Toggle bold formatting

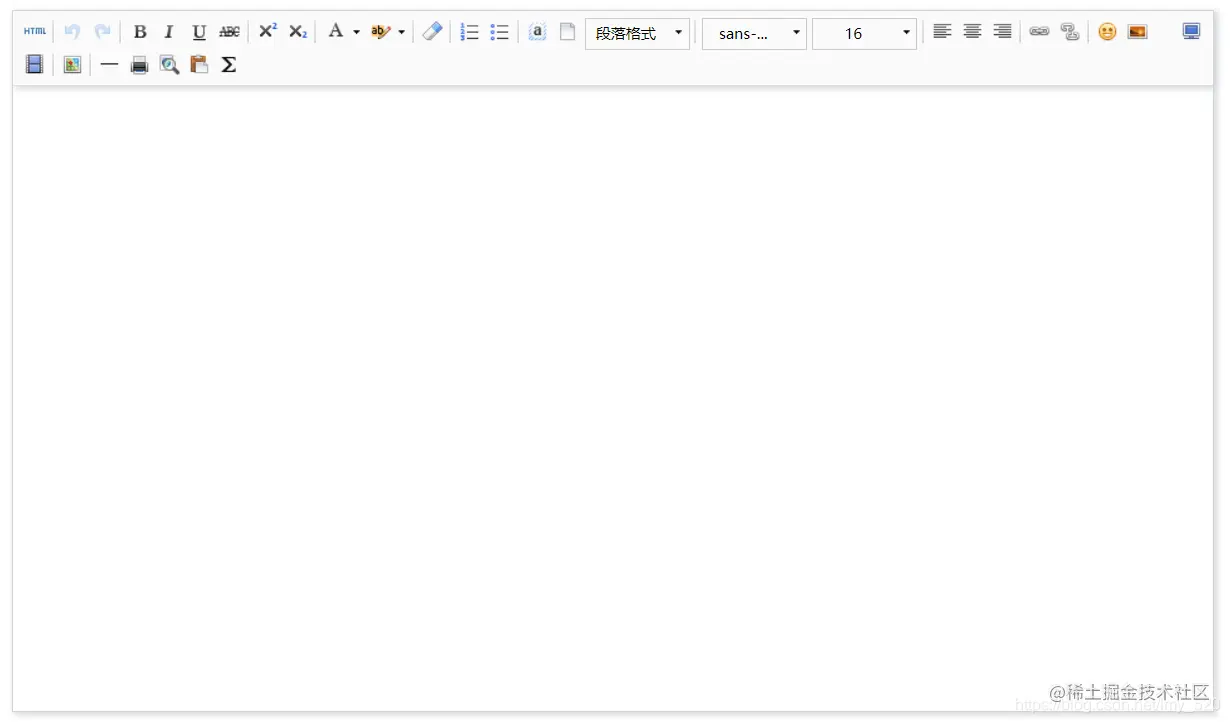[x=140, y=32]
